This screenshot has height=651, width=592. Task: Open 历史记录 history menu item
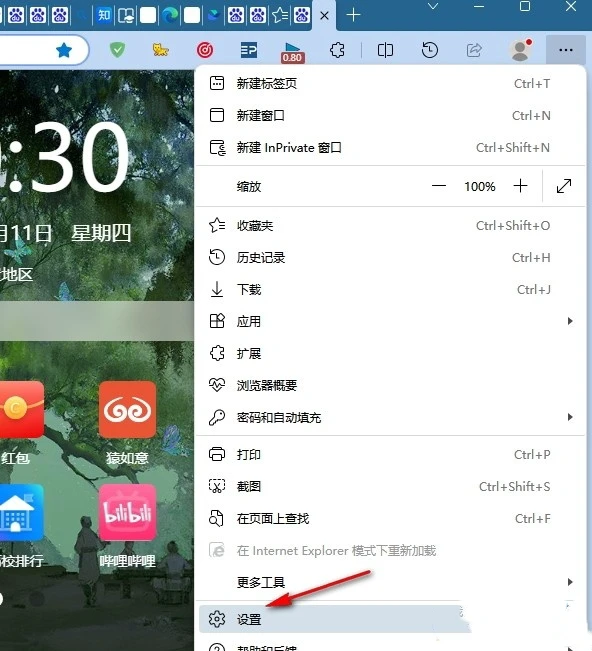(389, 257)
